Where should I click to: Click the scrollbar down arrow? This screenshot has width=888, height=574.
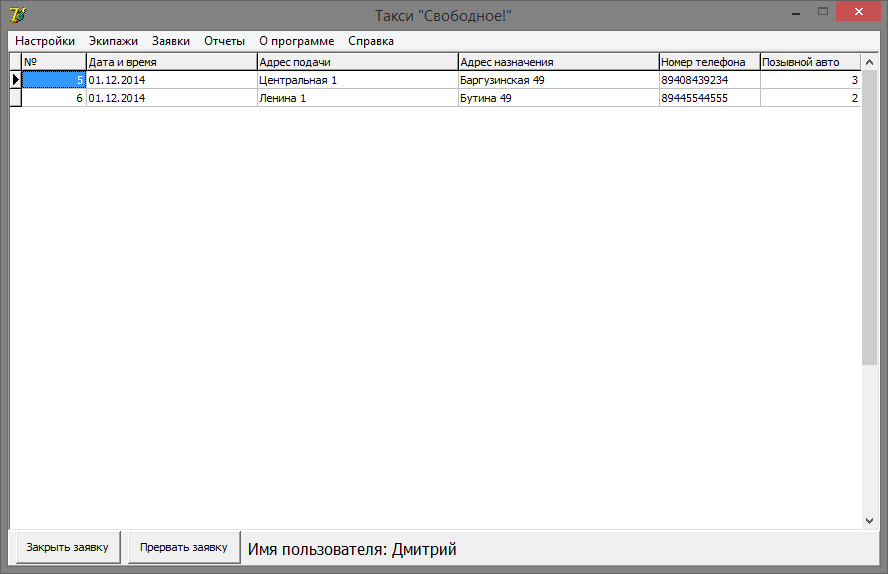point(869,521)
